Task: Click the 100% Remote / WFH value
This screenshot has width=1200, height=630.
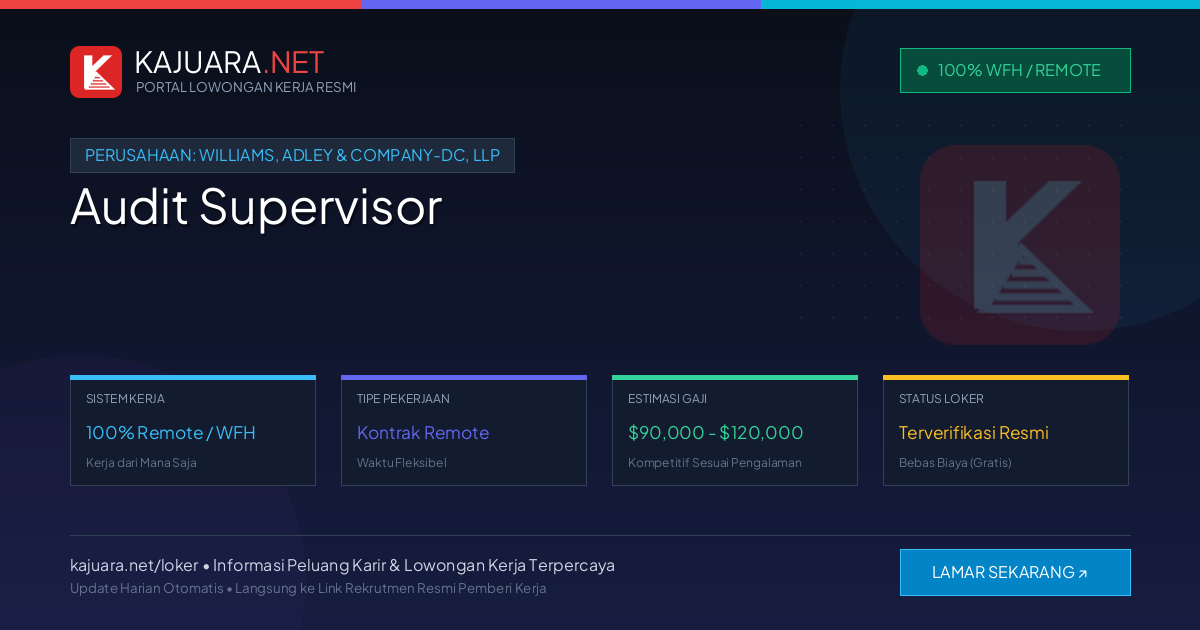Action: (171, 433)
